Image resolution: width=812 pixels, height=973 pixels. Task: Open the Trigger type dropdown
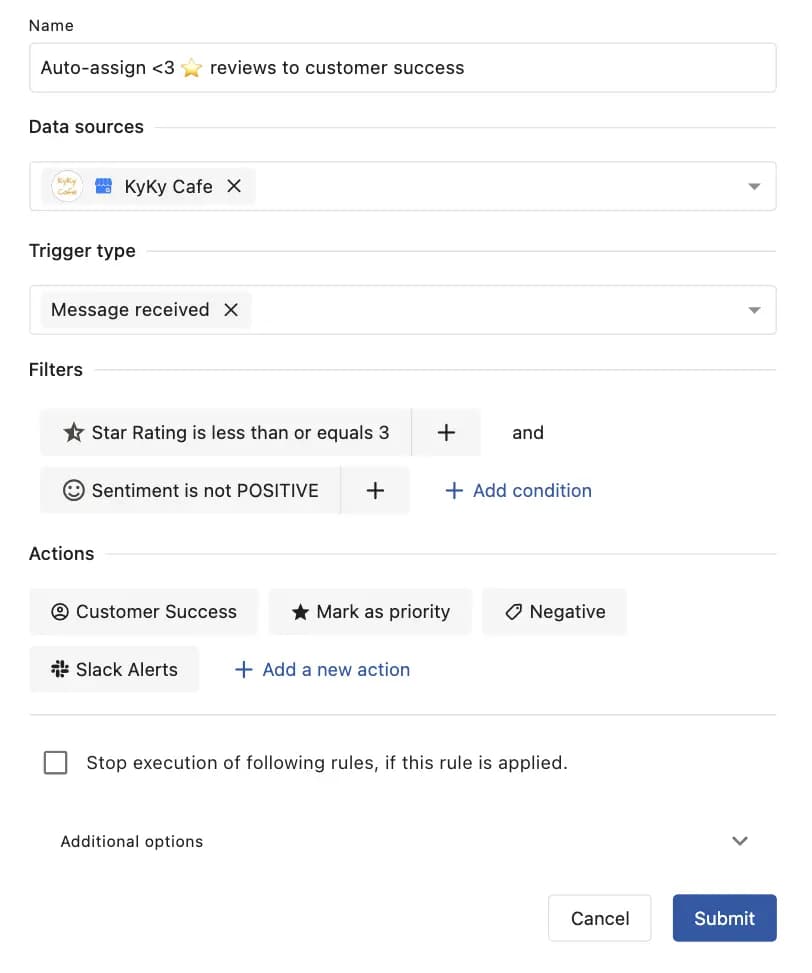[x=754, y=310]
